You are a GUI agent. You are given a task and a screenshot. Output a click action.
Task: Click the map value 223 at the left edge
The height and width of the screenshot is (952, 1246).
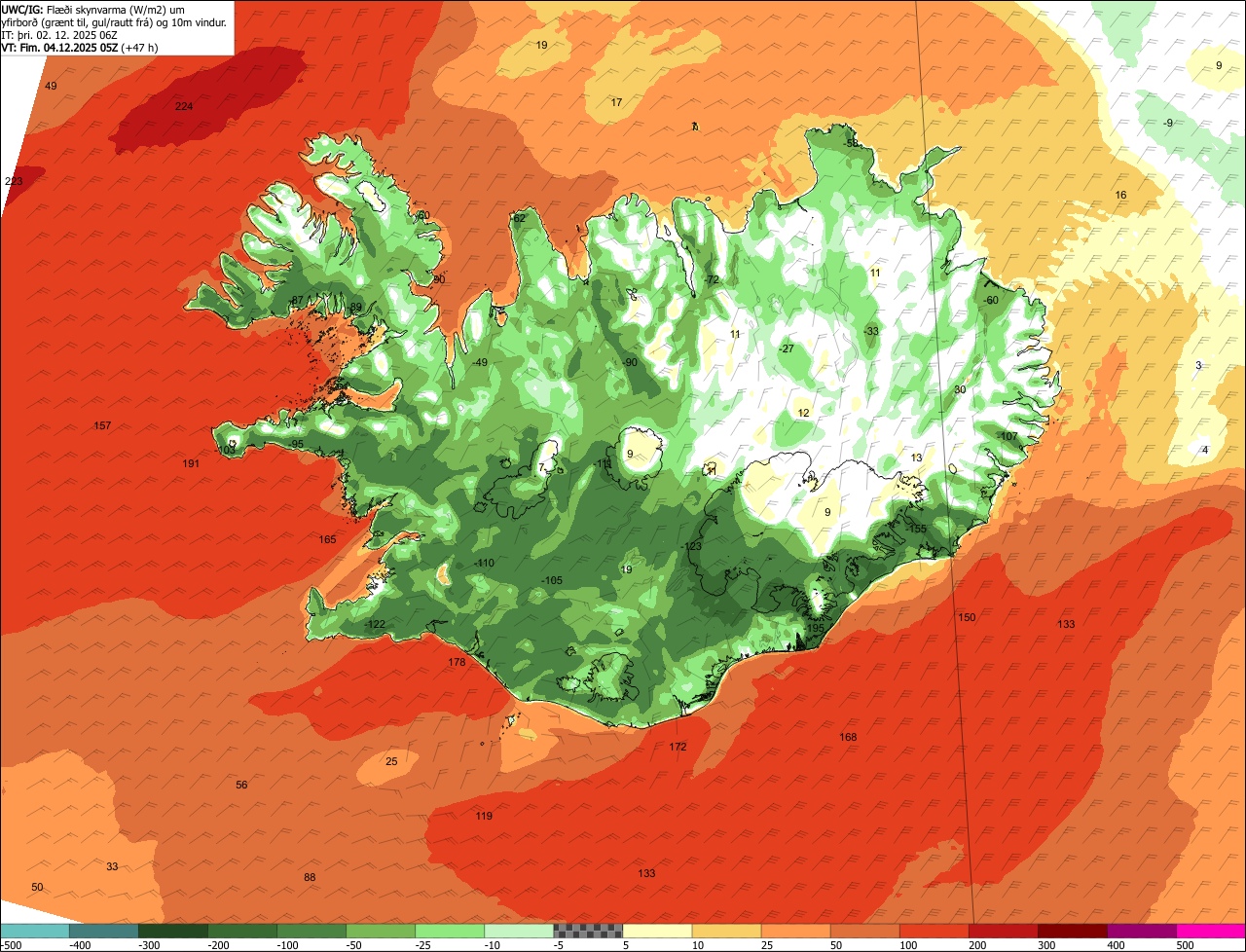coord(14,182)
